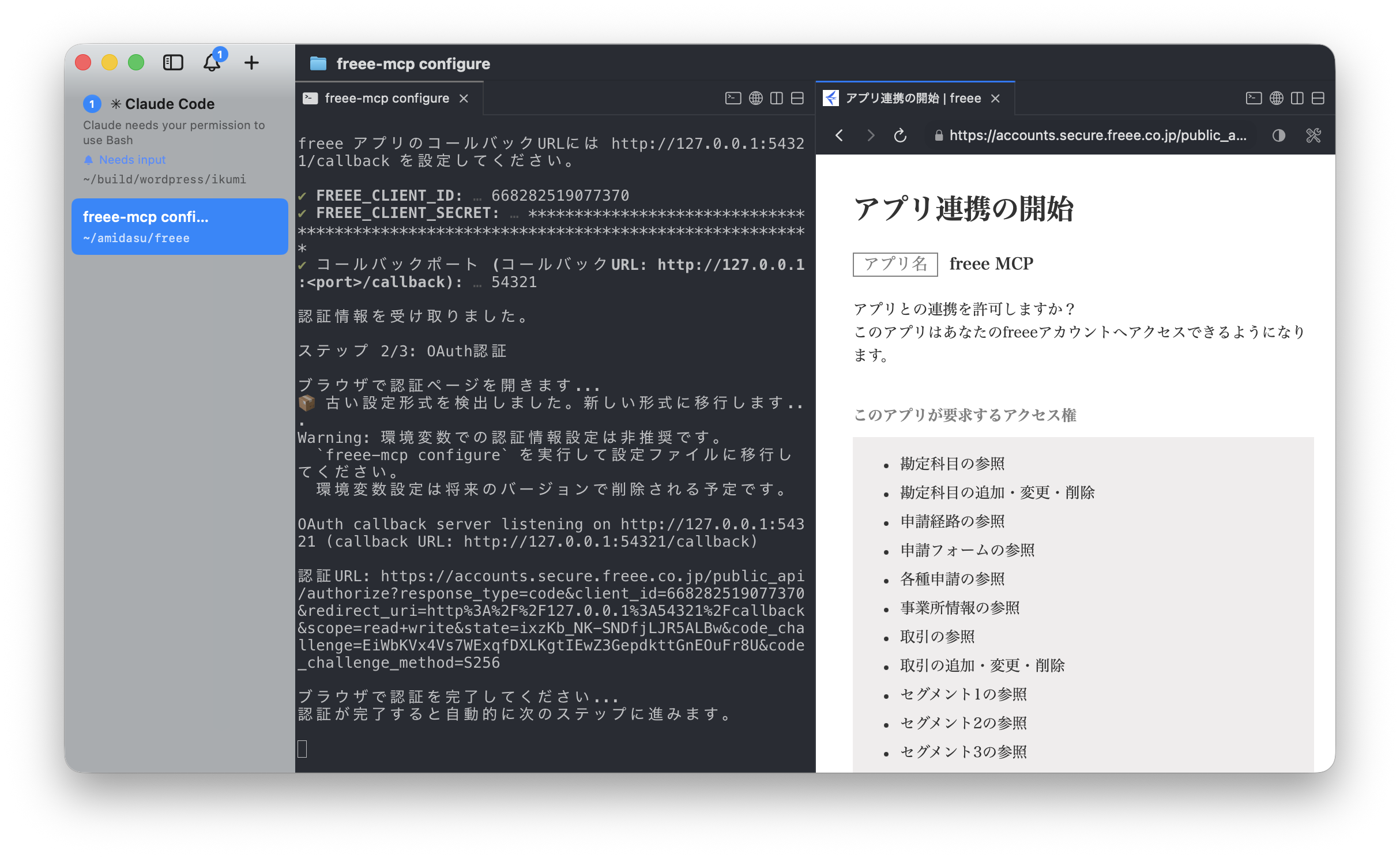The width and height of the screenshot is (1400, 858).
Task: Click the forward navigation arrow
Action: (x=870, y=136)
